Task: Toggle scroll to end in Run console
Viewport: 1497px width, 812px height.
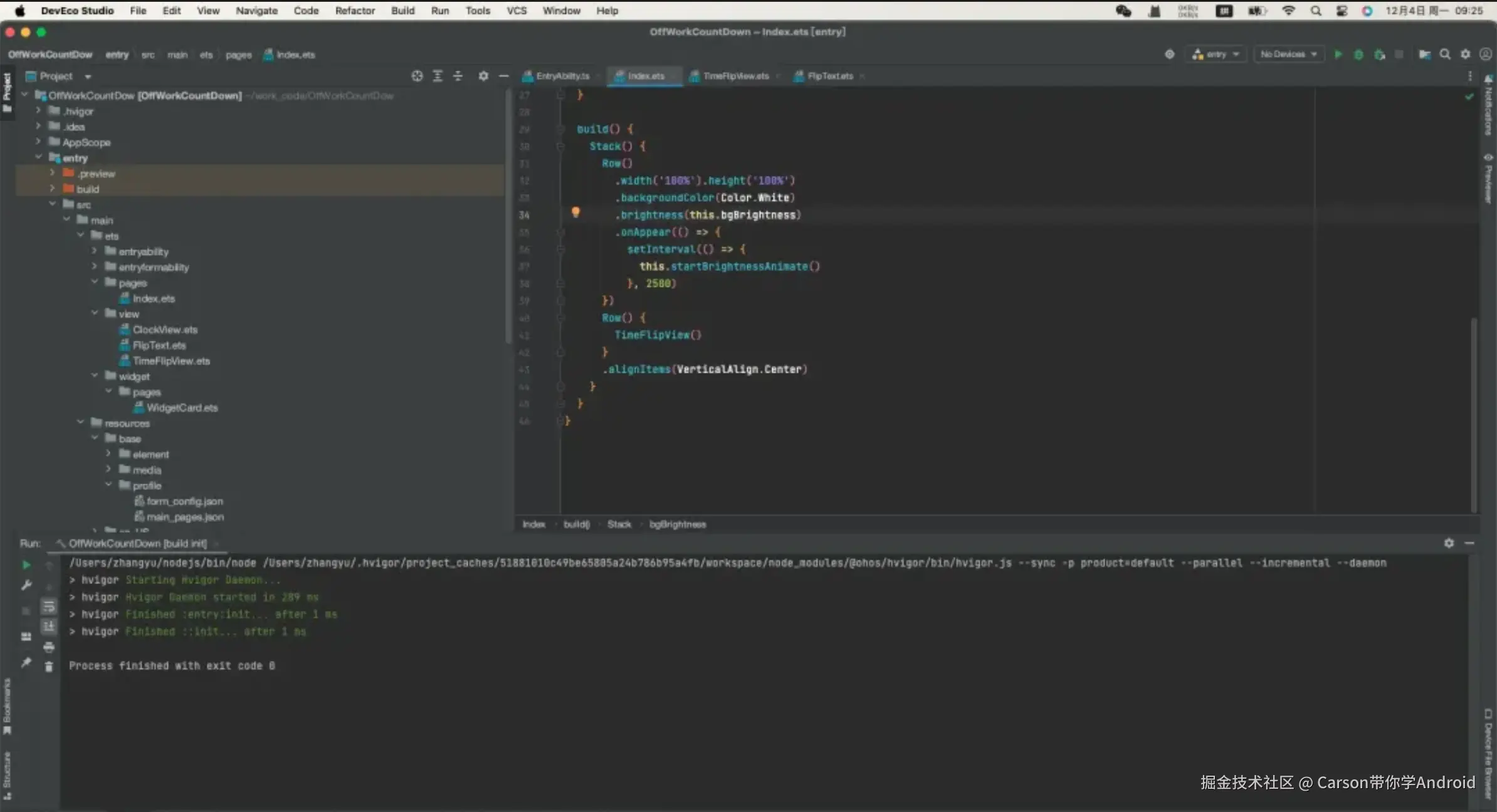Action: [x=49, y=626]
